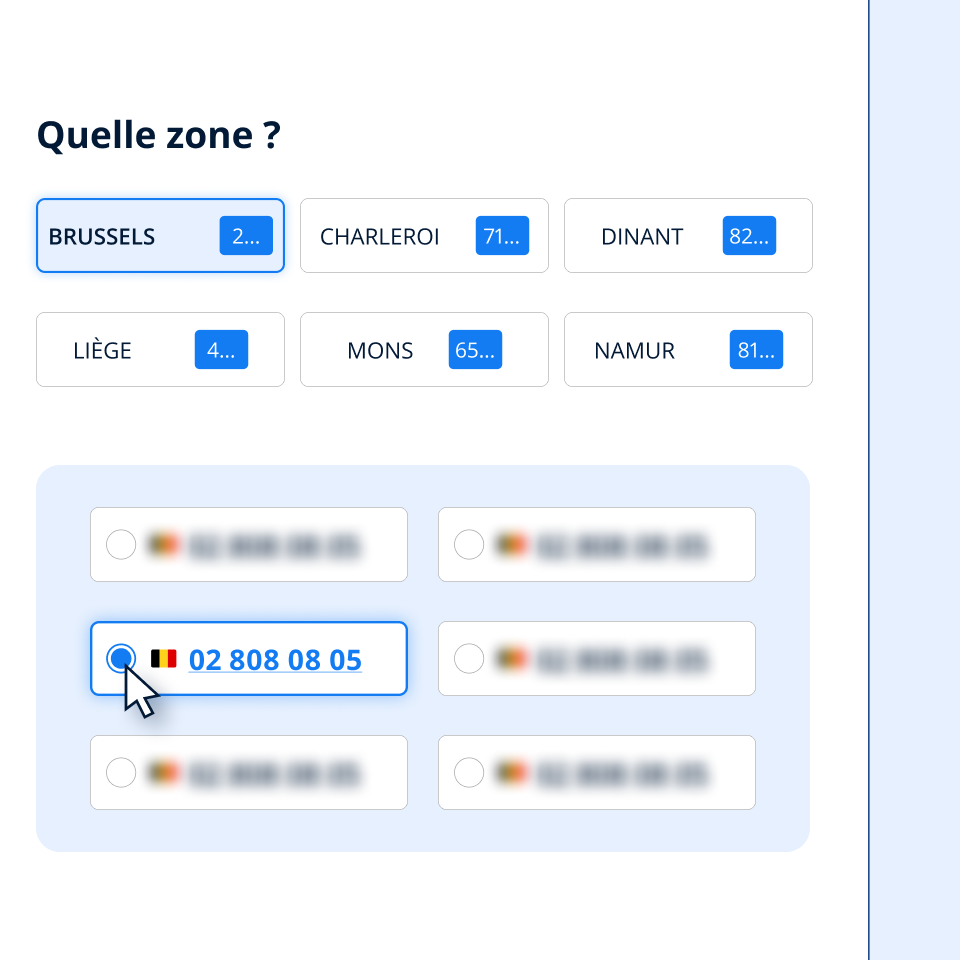Click the 82... badge on DINANT
The width and height of the screenshot is (960, 960).
tap(749, 235)
